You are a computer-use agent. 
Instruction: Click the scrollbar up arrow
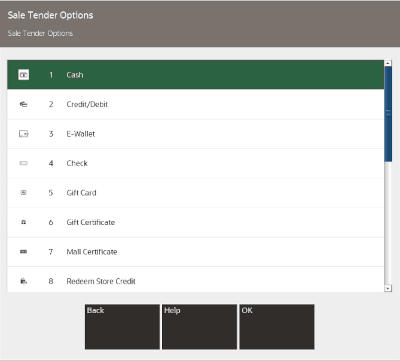point(388,63)
